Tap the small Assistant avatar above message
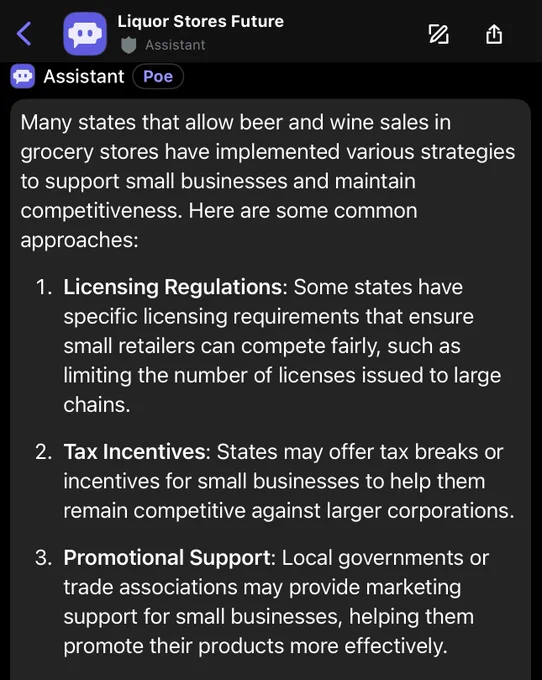The width and height of the screenshot is (542, 680). tap(23, 76)
